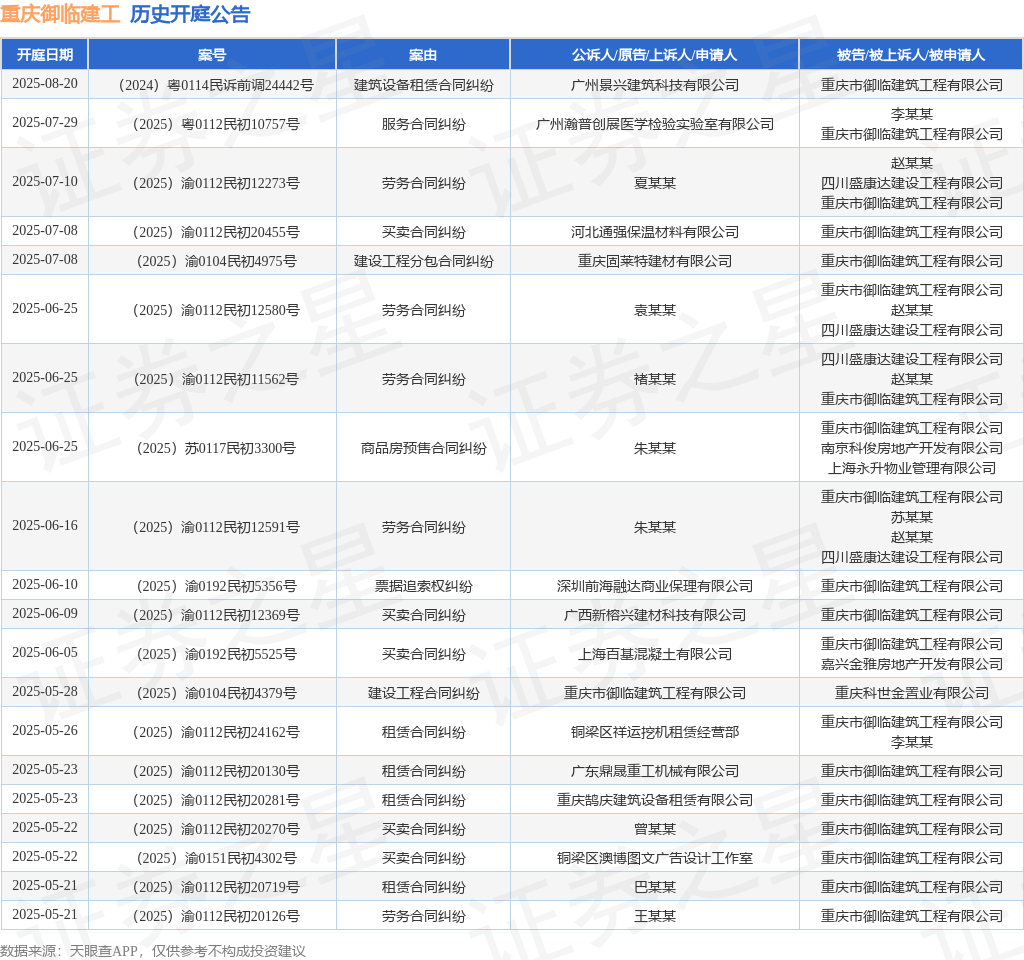Click plaintiff 广州景兴建筑科技有限公司
The height and width of the screenshot is (960, 1024).
click(x=654, y=85)
